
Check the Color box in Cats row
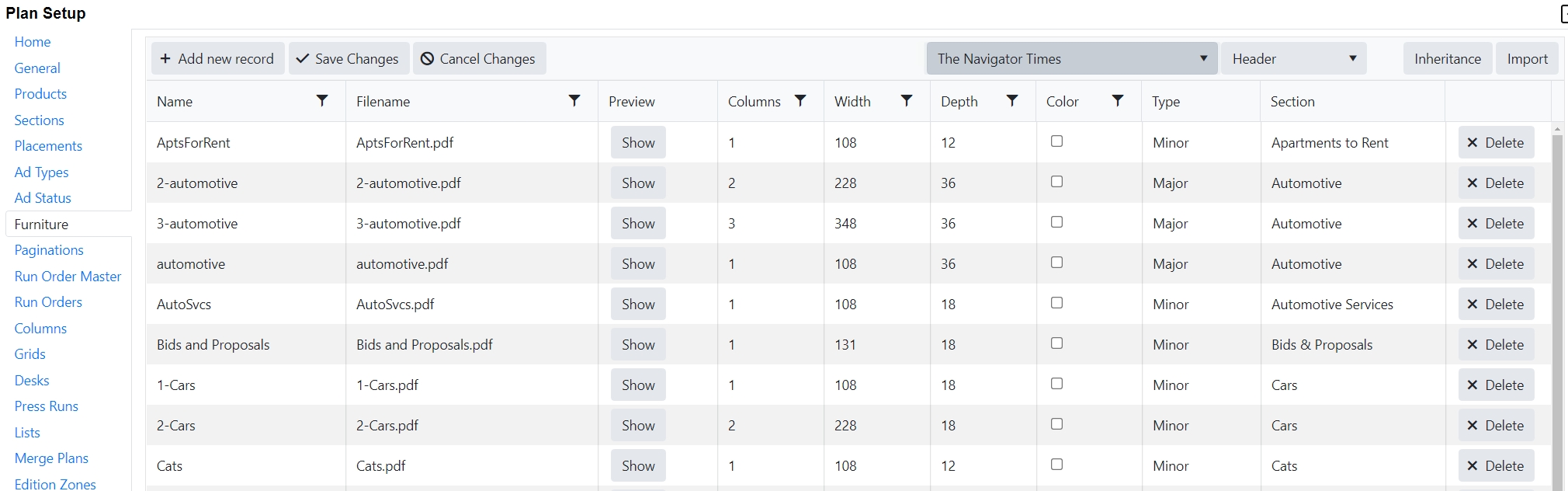click(1056, 465)
